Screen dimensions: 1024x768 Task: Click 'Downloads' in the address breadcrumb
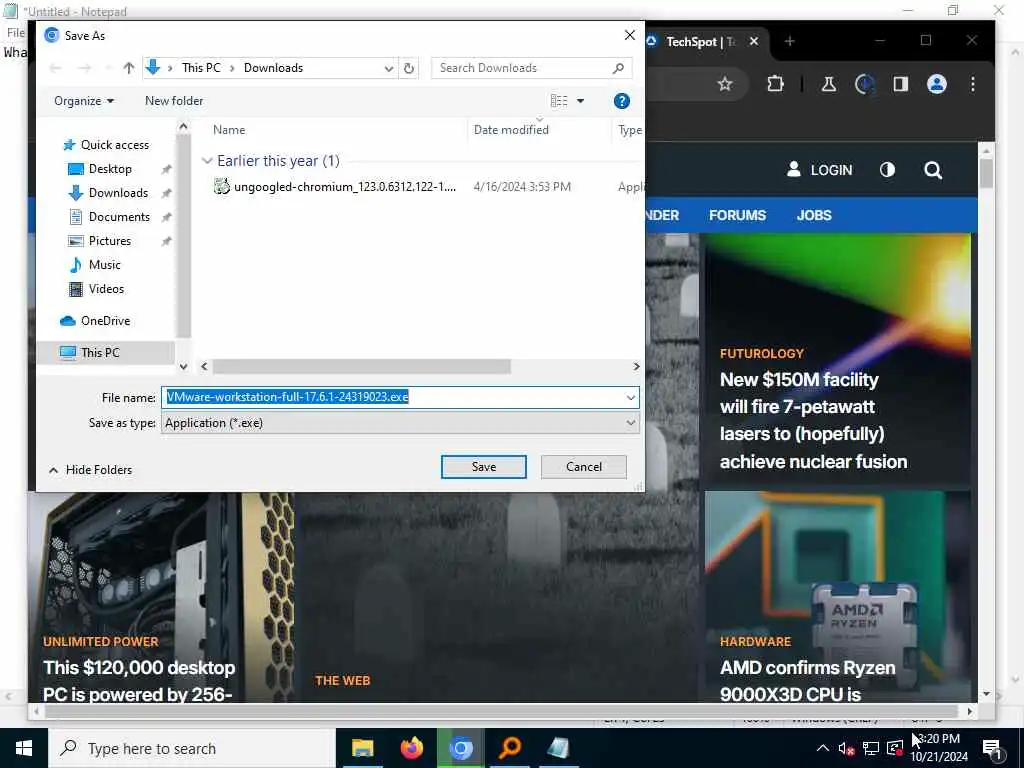(273, 68)
